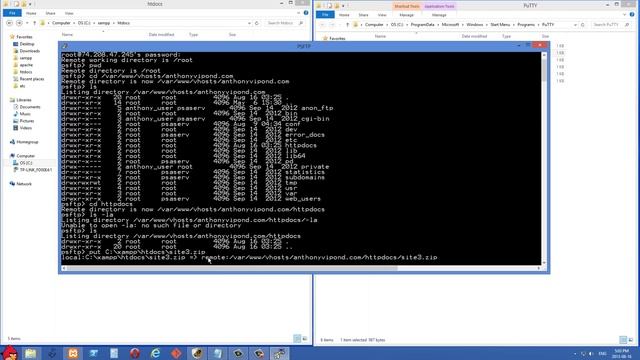Select TP-LINK network drive in navigation pane

36,170
